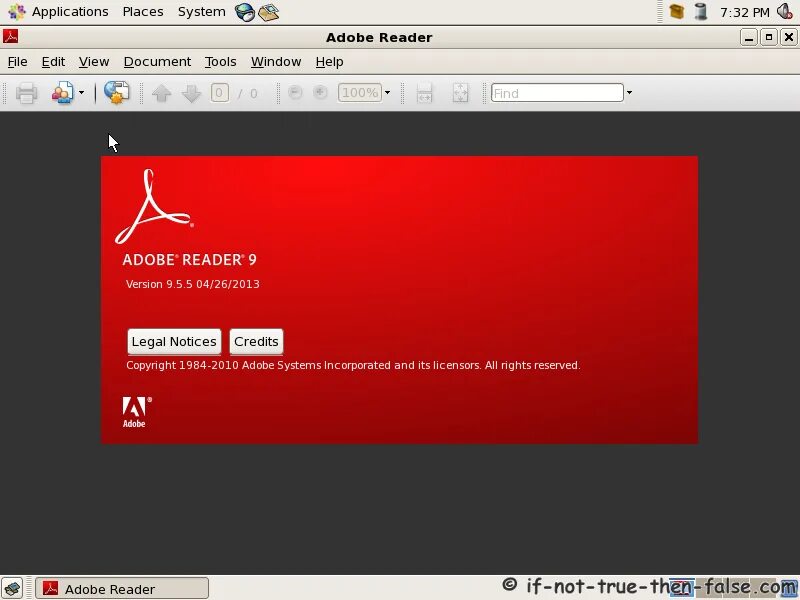Go to next page with down arrow

[191, 93]
